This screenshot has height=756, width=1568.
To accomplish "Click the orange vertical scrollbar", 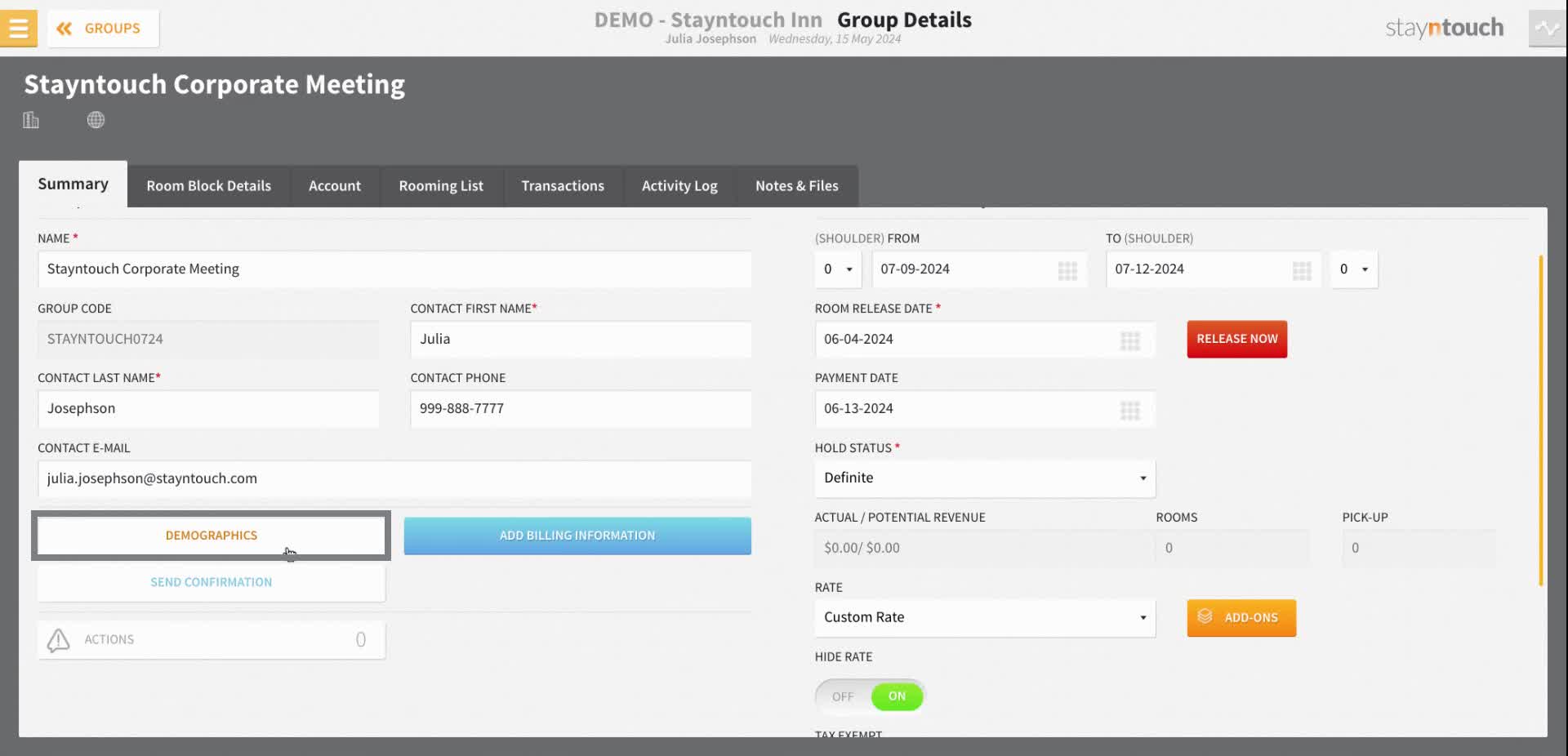I will coord(1541,420).
